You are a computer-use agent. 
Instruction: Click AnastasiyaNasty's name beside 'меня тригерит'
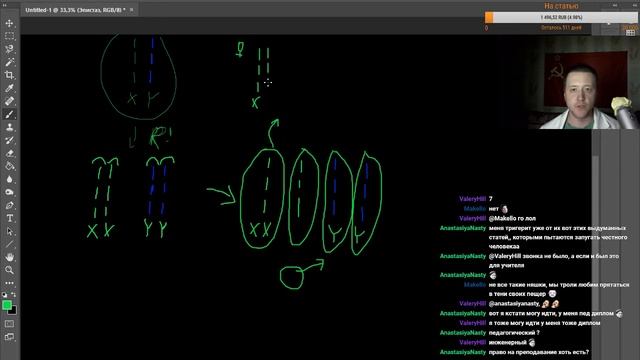click(x=463, y=228)
